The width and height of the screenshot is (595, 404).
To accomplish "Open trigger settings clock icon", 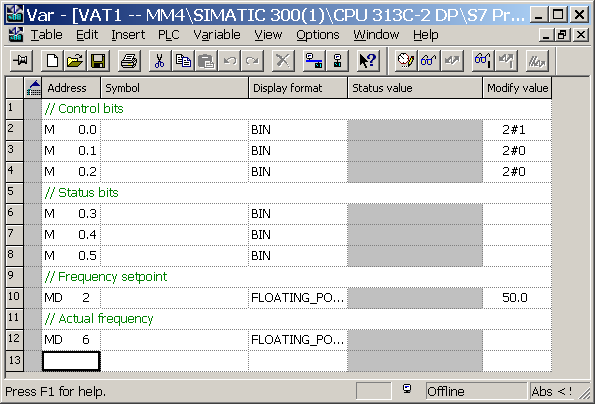I will tap(406, 61).
